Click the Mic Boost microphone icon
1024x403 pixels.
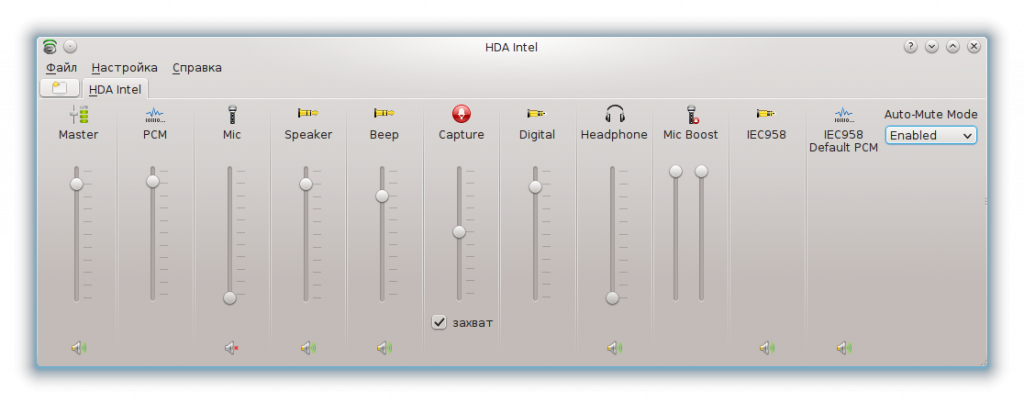click(x=692, y=115)
